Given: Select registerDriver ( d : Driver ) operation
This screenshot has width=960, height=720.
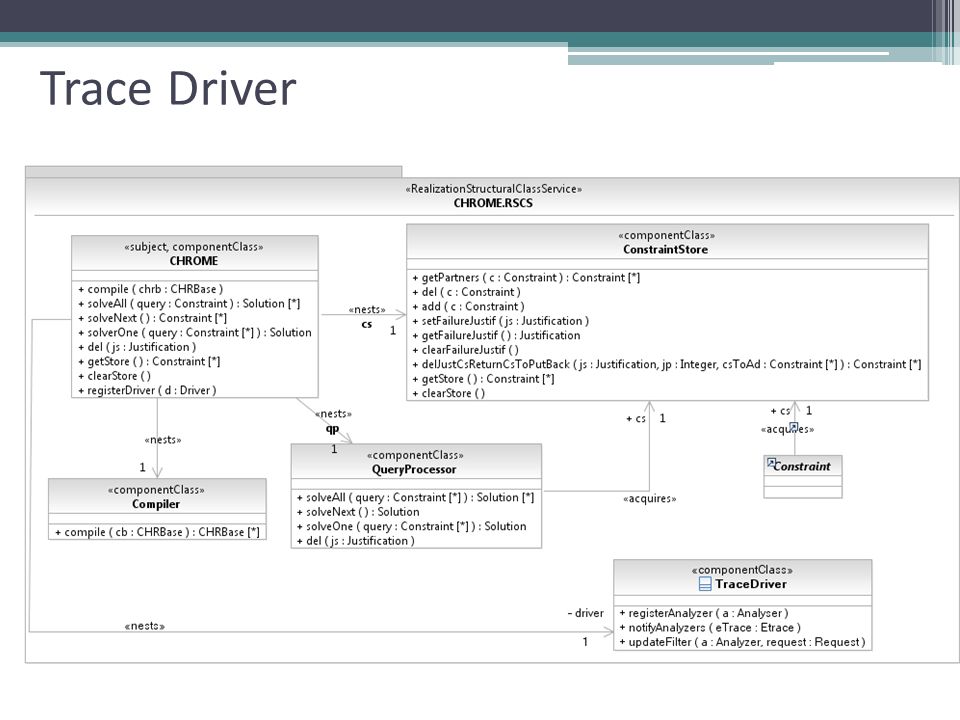Looking at the screenshot, I should point(147,391).
